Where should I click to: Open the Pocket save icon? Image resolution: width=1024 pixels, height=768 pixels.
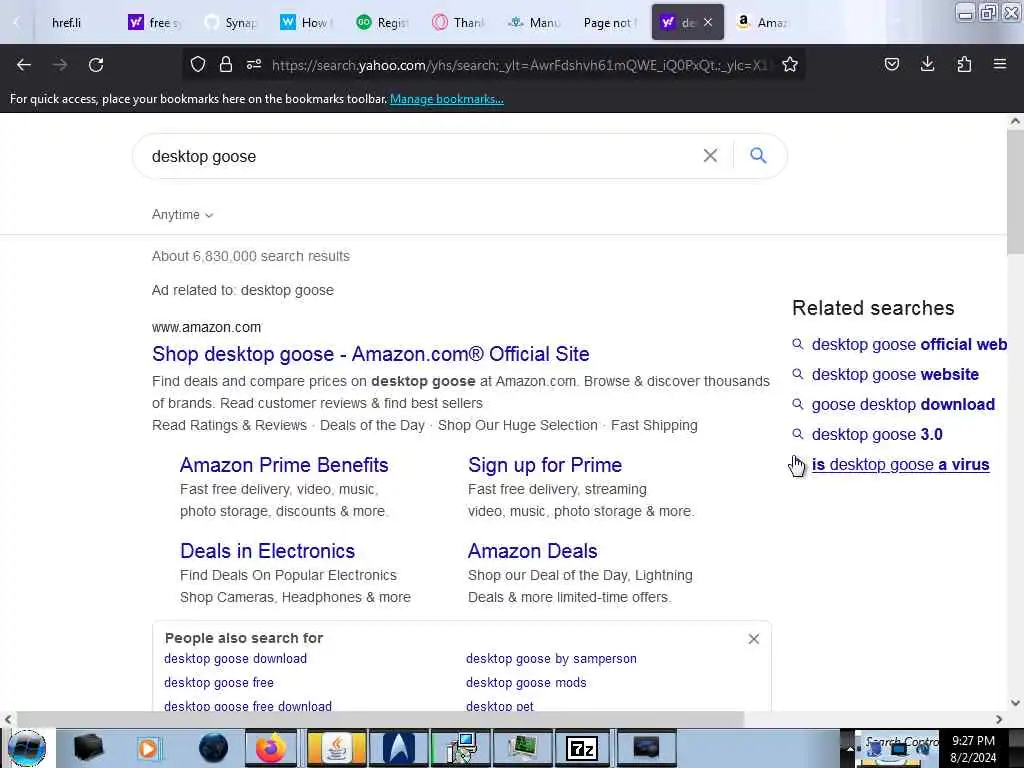(x=892, y=64)
